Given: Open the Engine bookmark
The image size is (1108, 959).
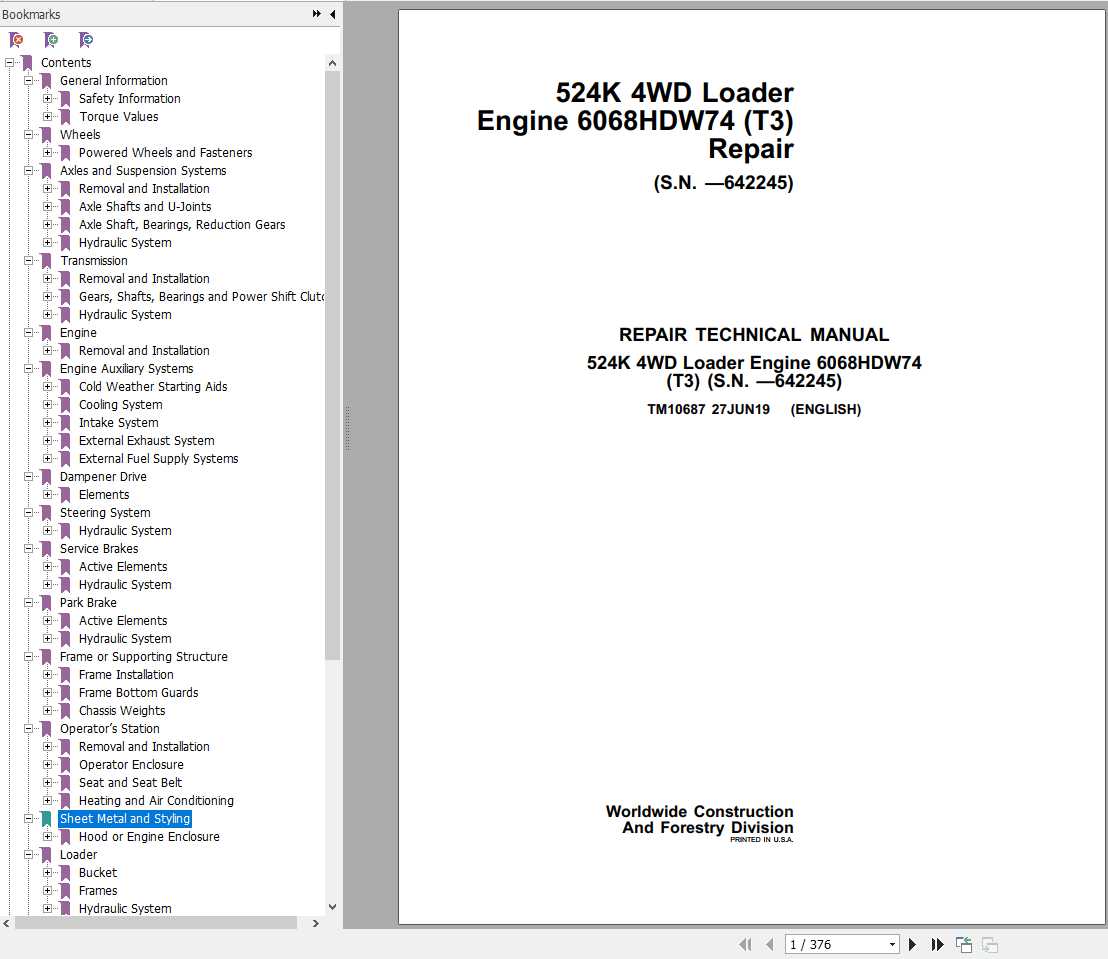Looking at the screenshot, I should point(78,333).
